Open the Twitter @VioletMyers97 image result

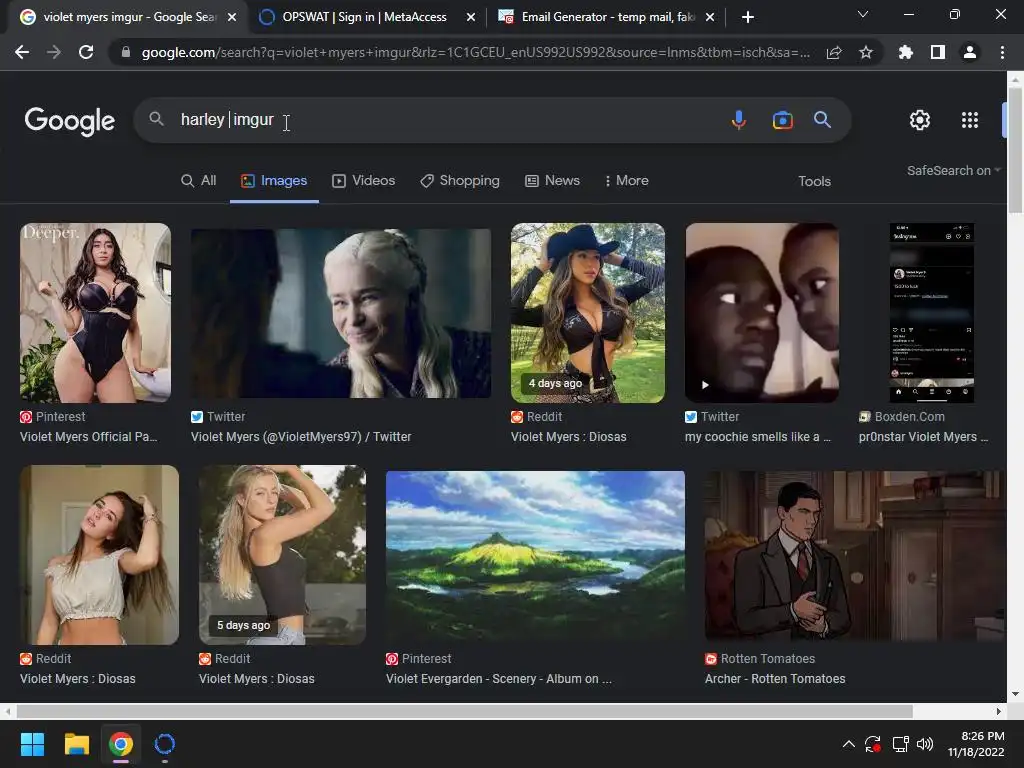(x=341, y=313)
